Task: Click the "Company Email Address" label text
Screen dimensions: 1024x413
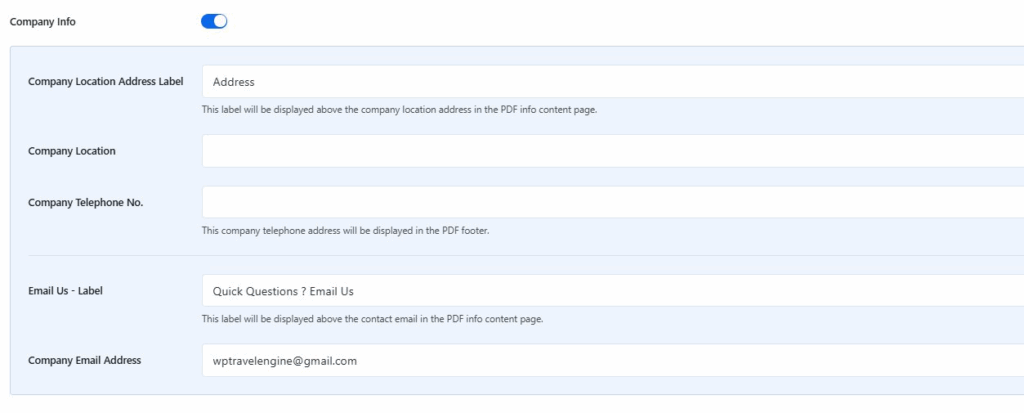Action: click(85, 360)
